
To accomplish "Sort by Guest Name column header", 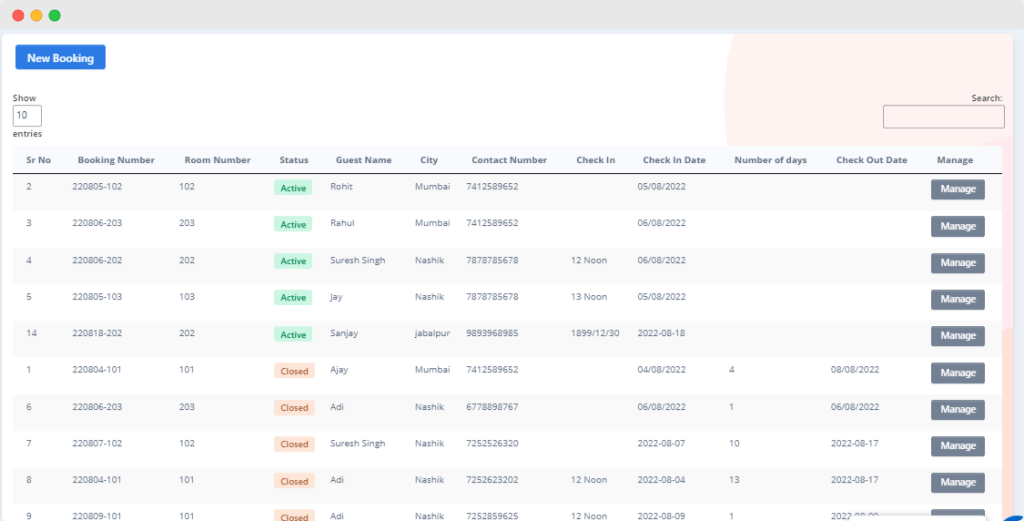I will pos(364,160).
